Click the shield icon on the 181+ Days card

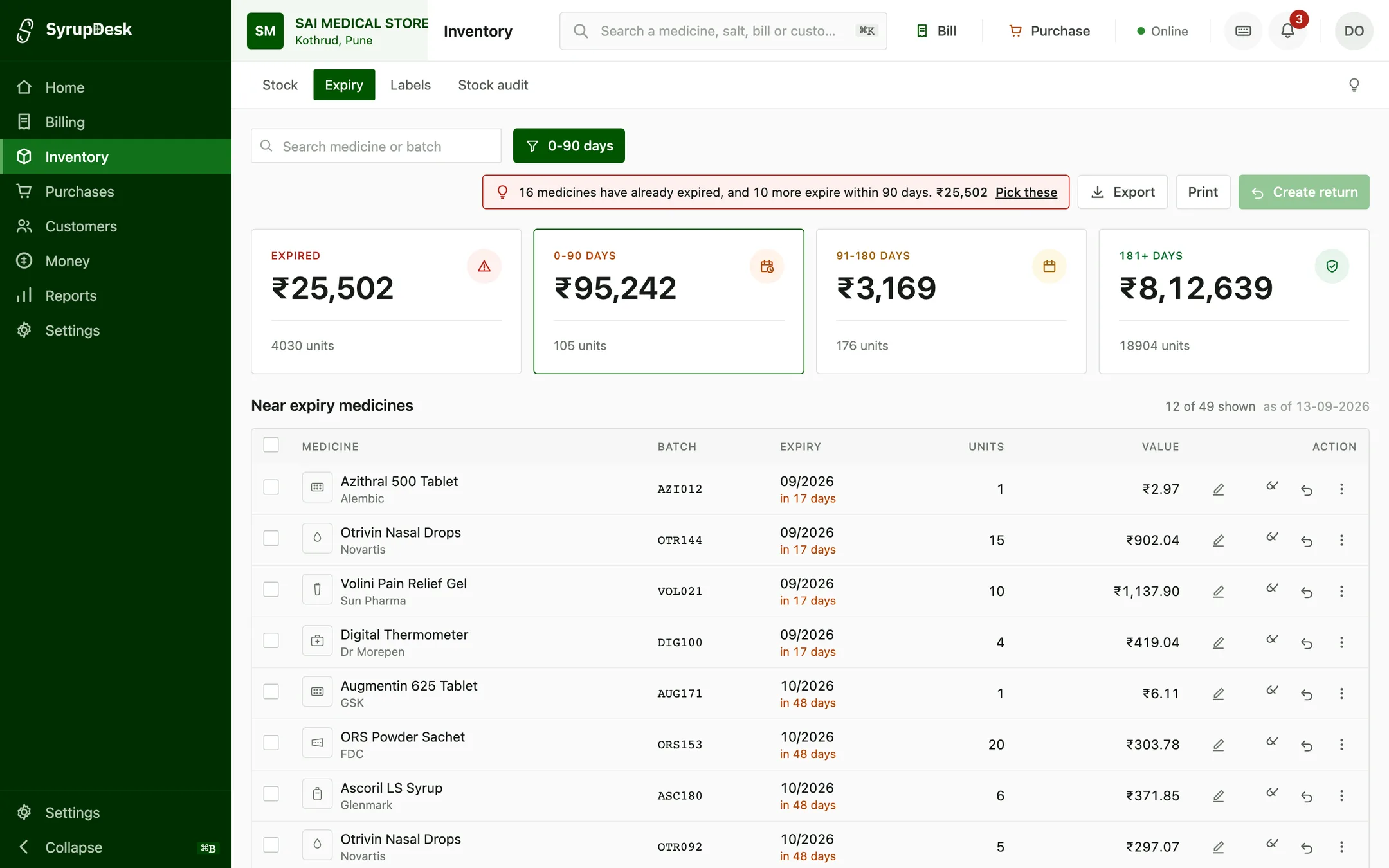pos(1332,266)
